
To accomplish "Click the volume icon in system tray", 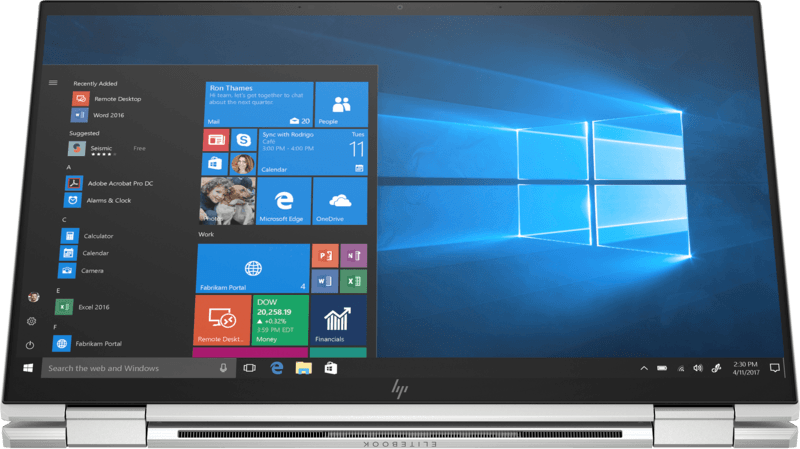I will (x=698, y=368).
